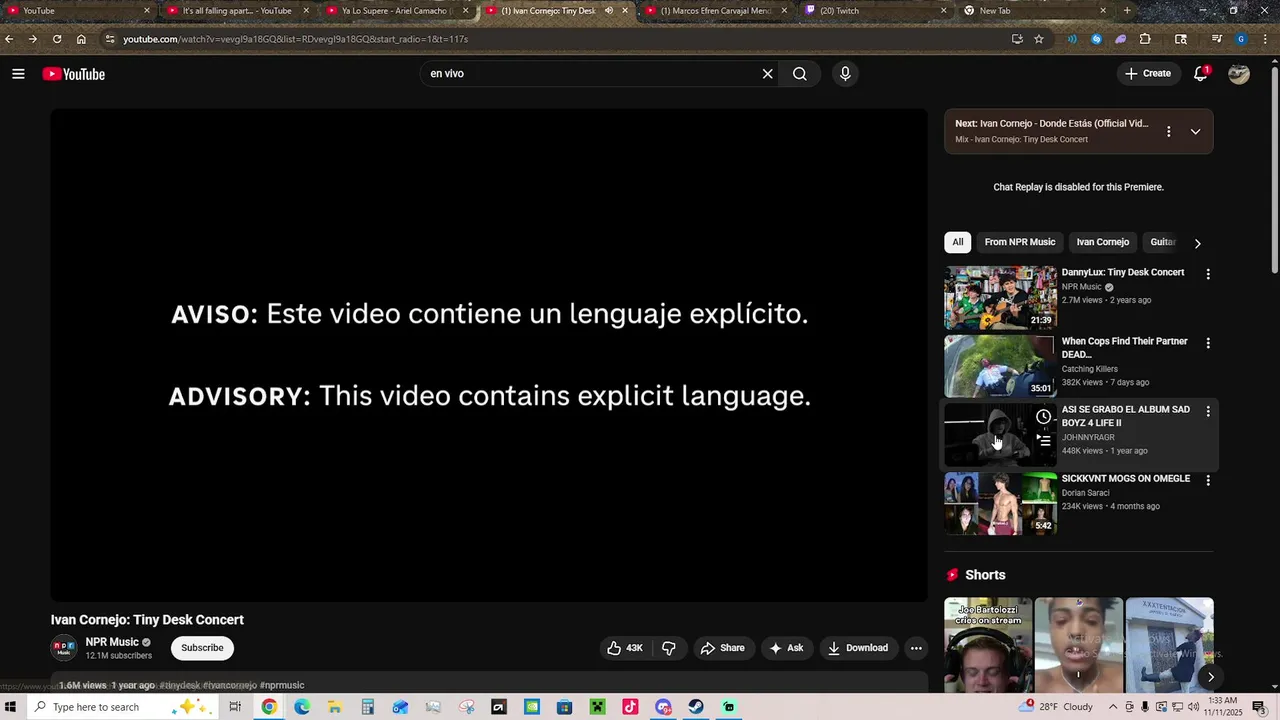Dislike the video with the thumbs down

669,648
